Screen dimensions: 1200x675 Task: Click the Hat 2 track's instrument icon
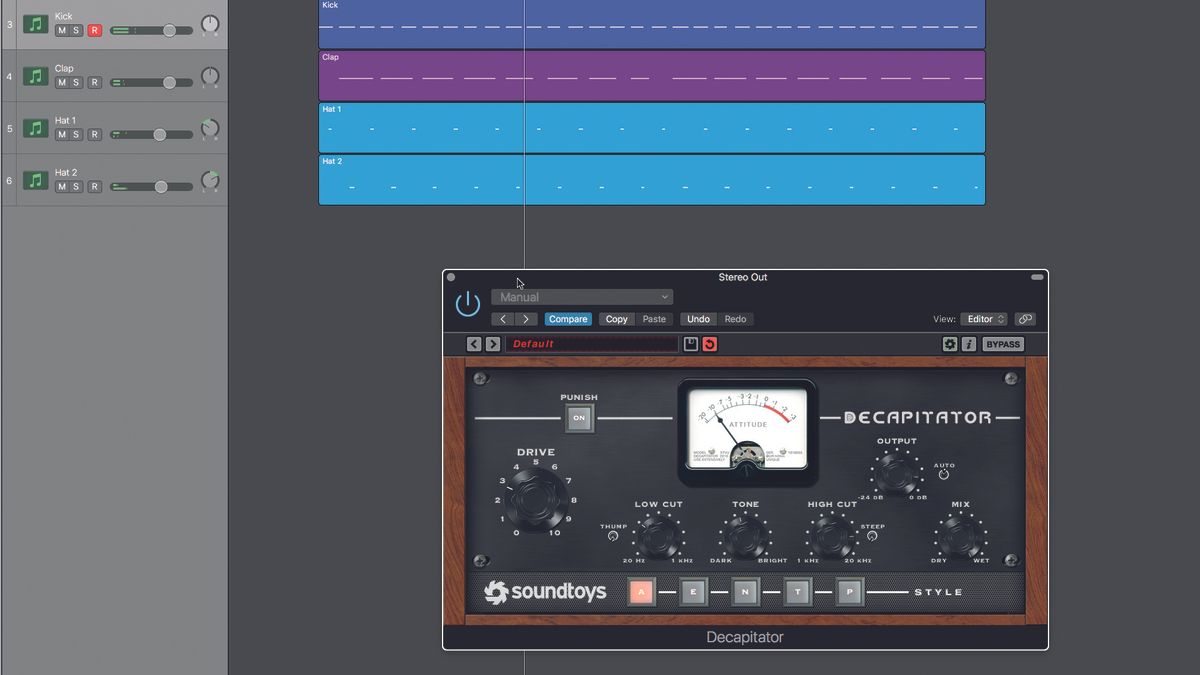(36, 180)
